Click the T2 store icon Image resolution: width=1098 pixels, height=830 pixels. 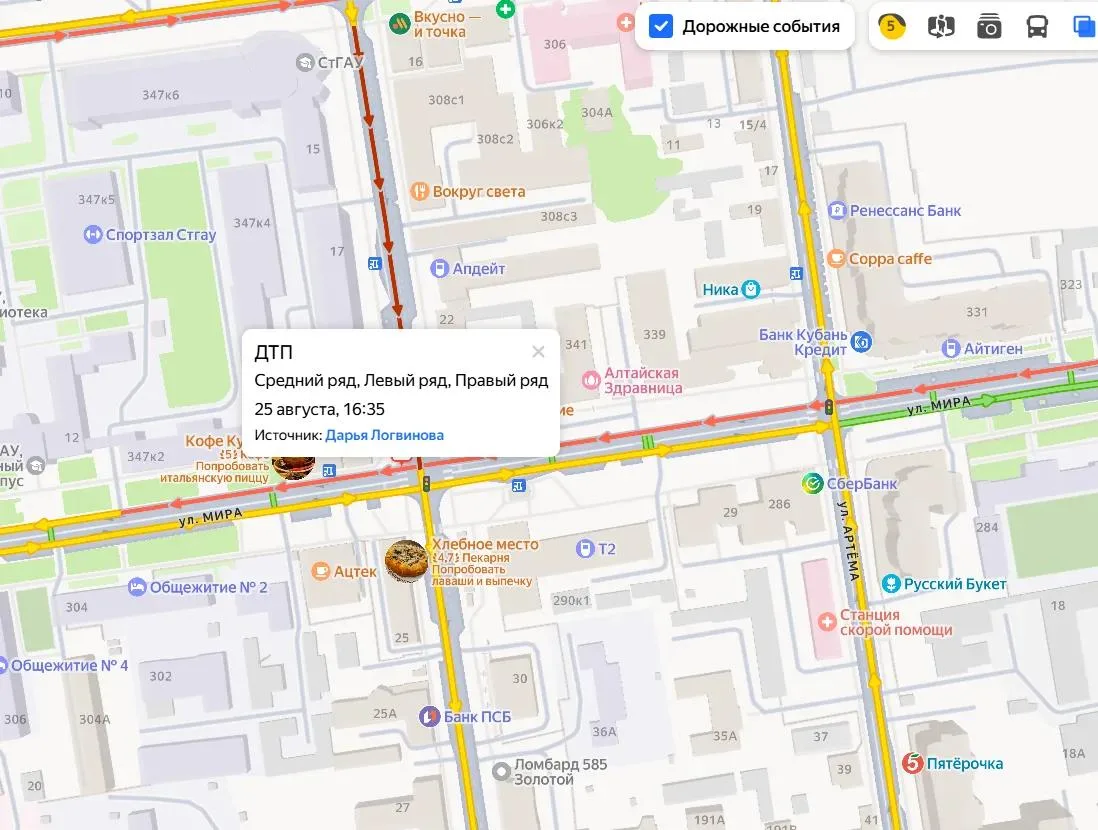tap(585, 548)
